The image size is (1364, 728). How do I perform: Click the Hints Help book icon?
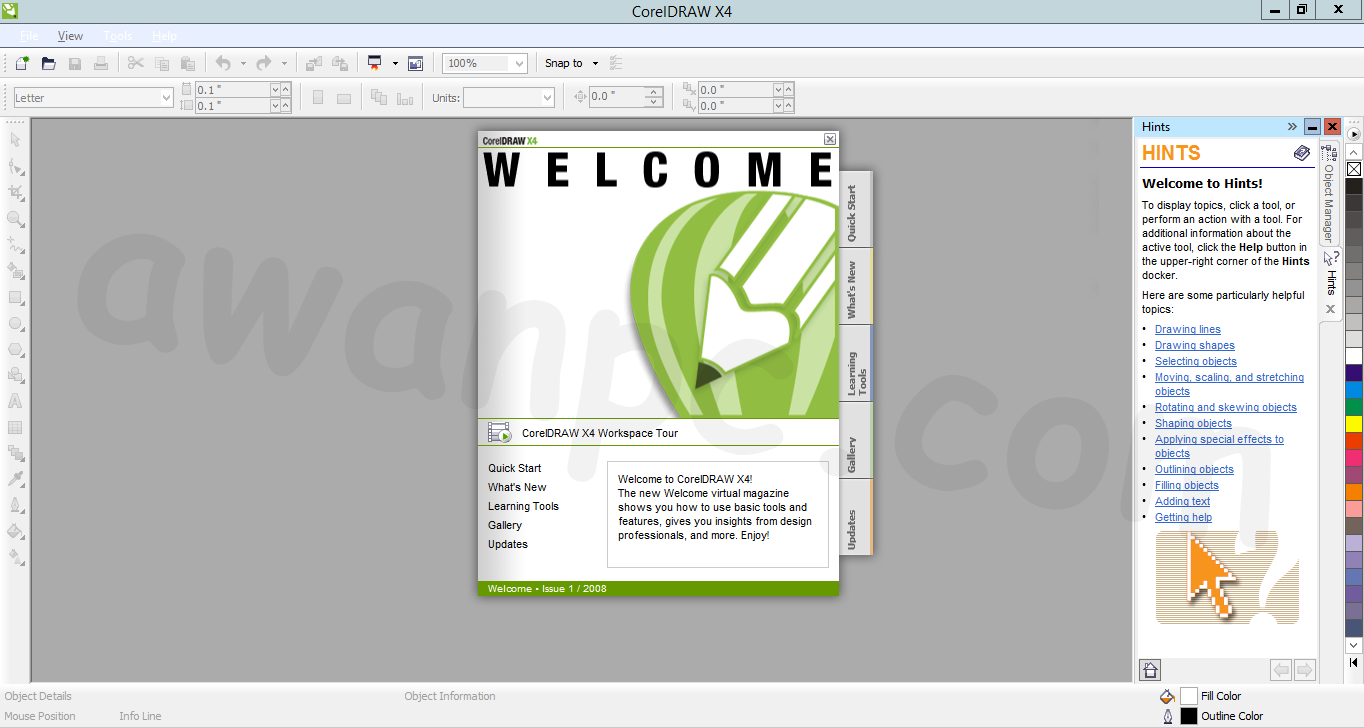1301,153
